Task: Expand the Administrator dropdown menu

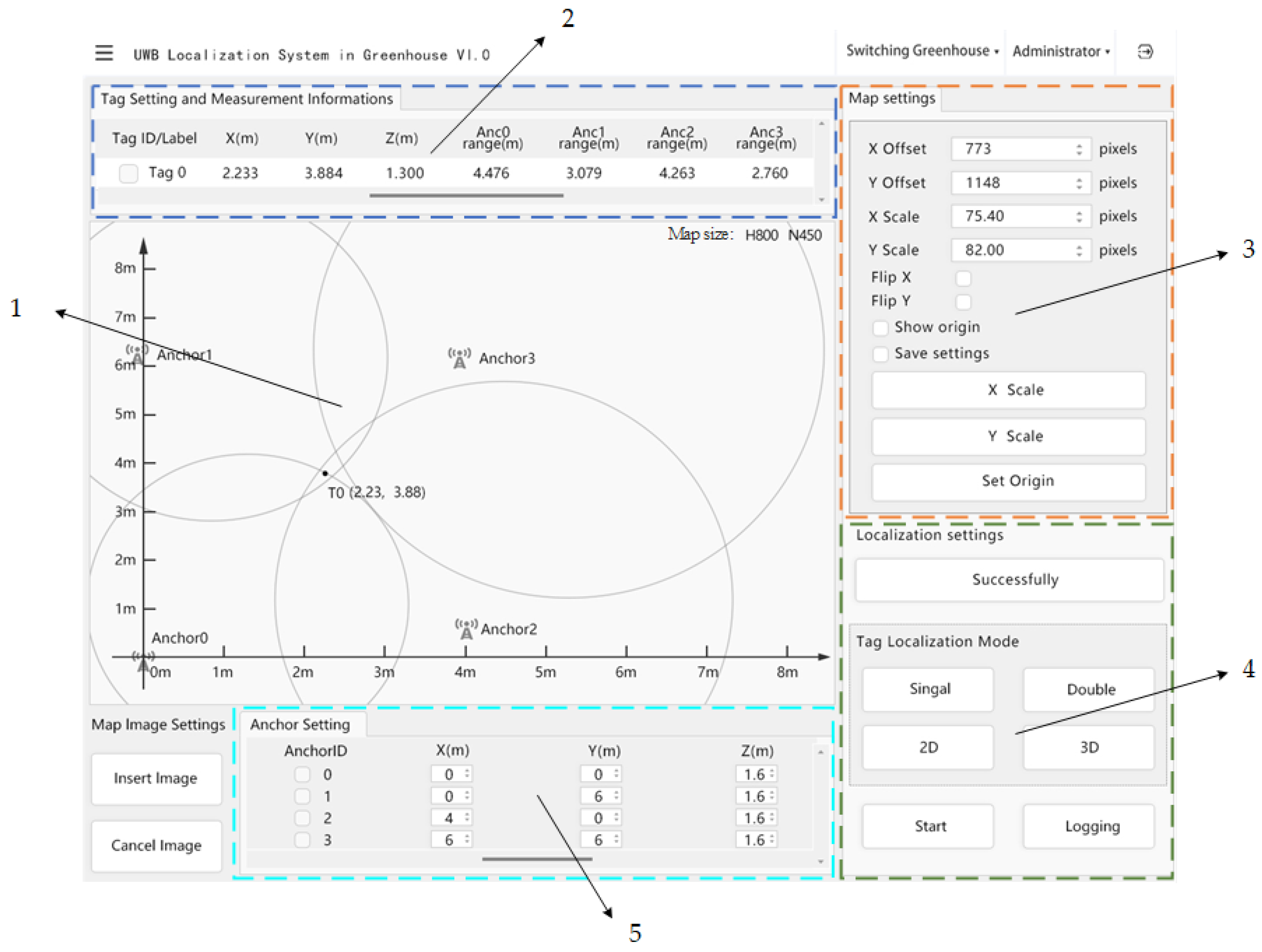Action: click(x=1060, y=51)
